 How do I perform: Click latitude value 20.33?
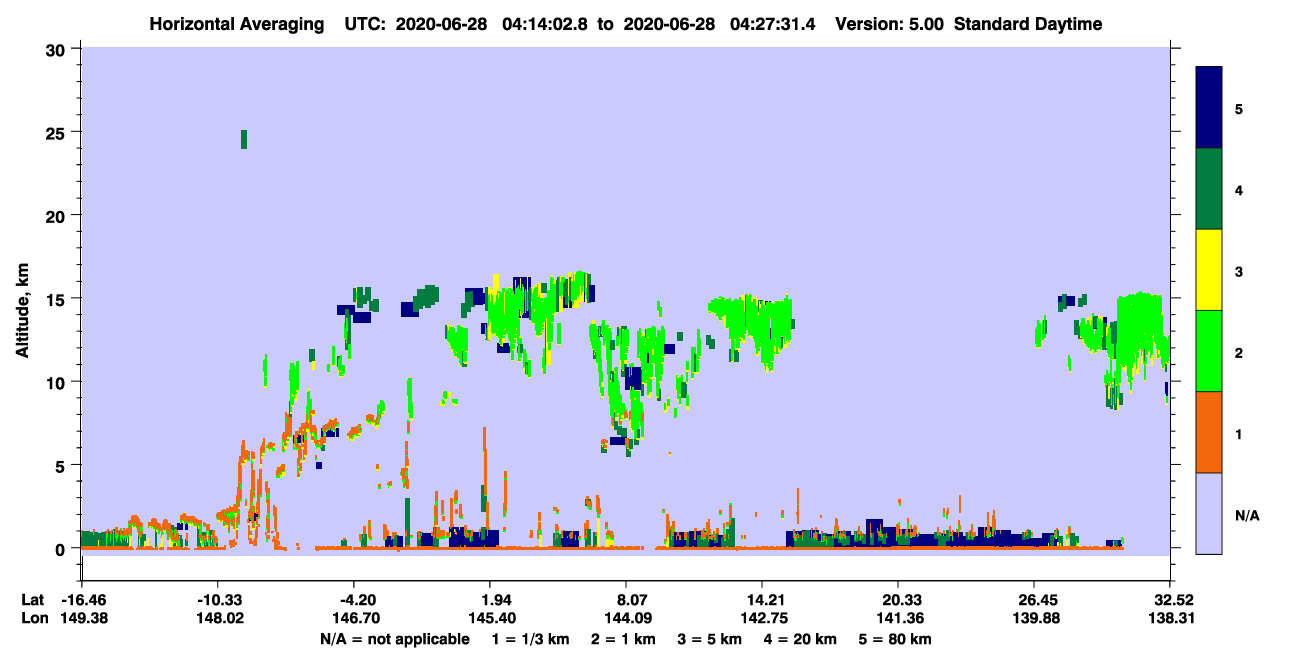[x=898, y=600]
